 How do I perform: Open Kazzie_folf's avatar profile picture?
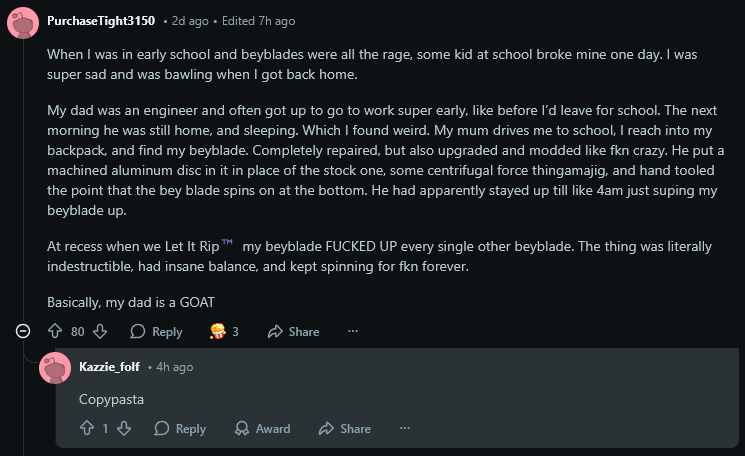[55, 367]
